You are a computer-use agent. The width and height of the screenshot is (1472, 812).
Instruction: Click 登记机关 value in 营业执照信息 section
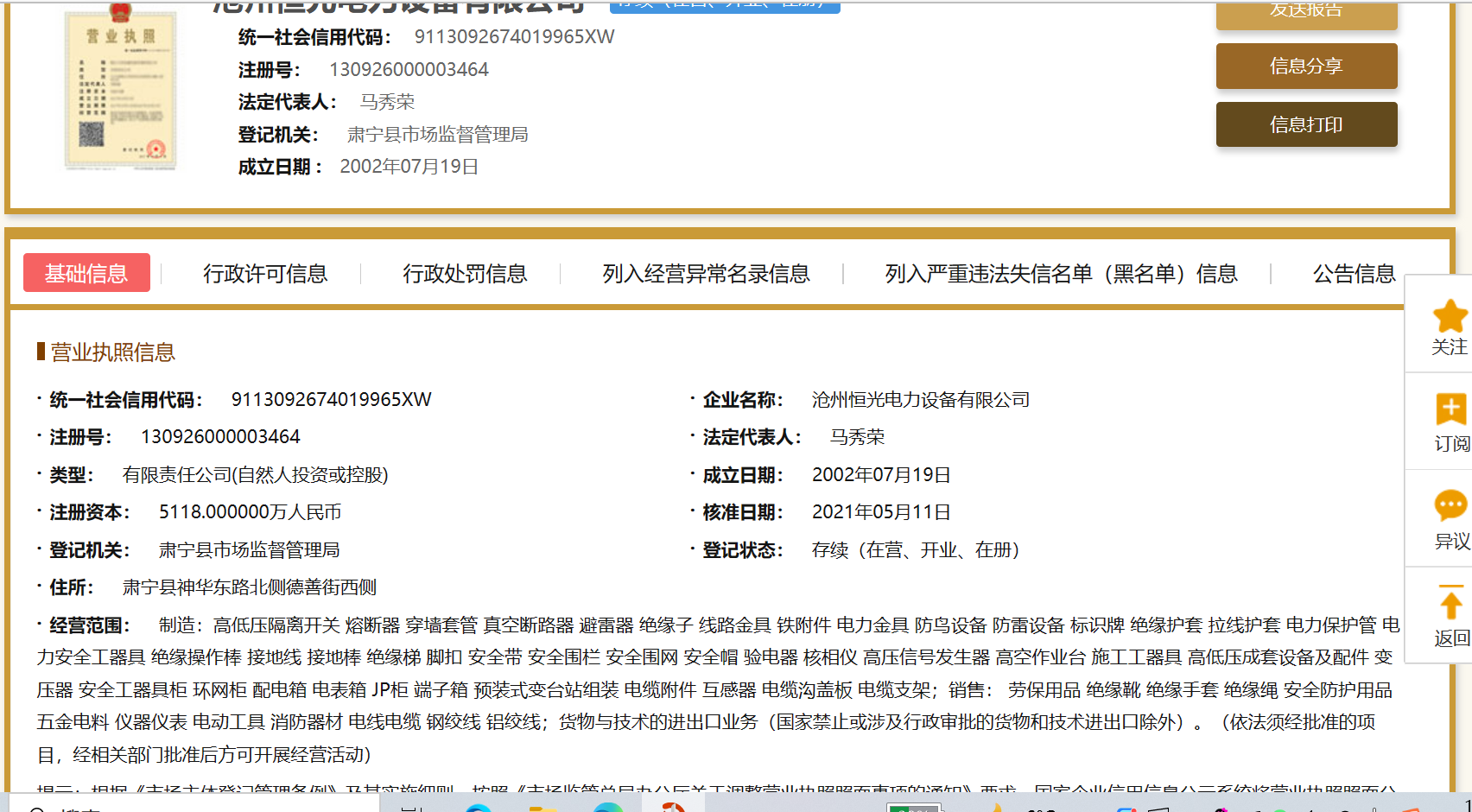point(249,550)
